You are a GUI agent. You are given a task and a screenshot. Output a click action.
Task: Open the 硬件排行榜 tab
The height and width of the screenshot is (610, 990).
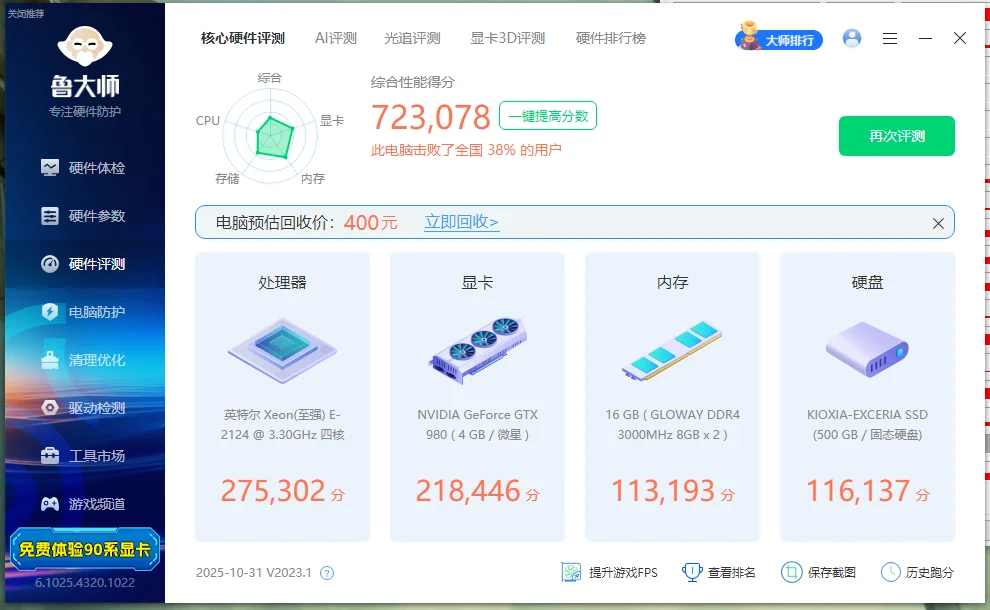tap(610, 38)
